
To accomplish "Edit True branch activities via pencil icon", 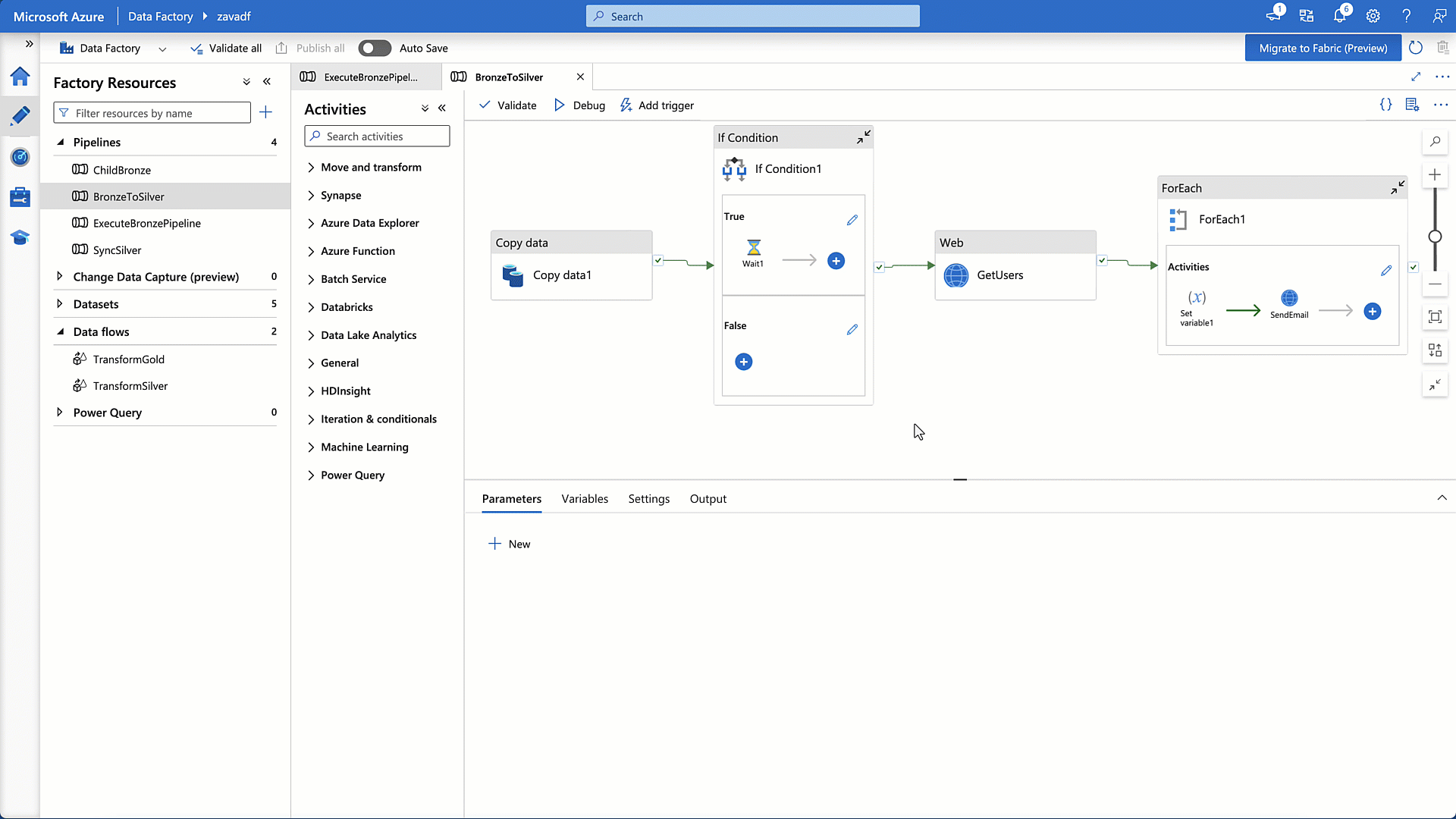I will [x=852, y=219].
